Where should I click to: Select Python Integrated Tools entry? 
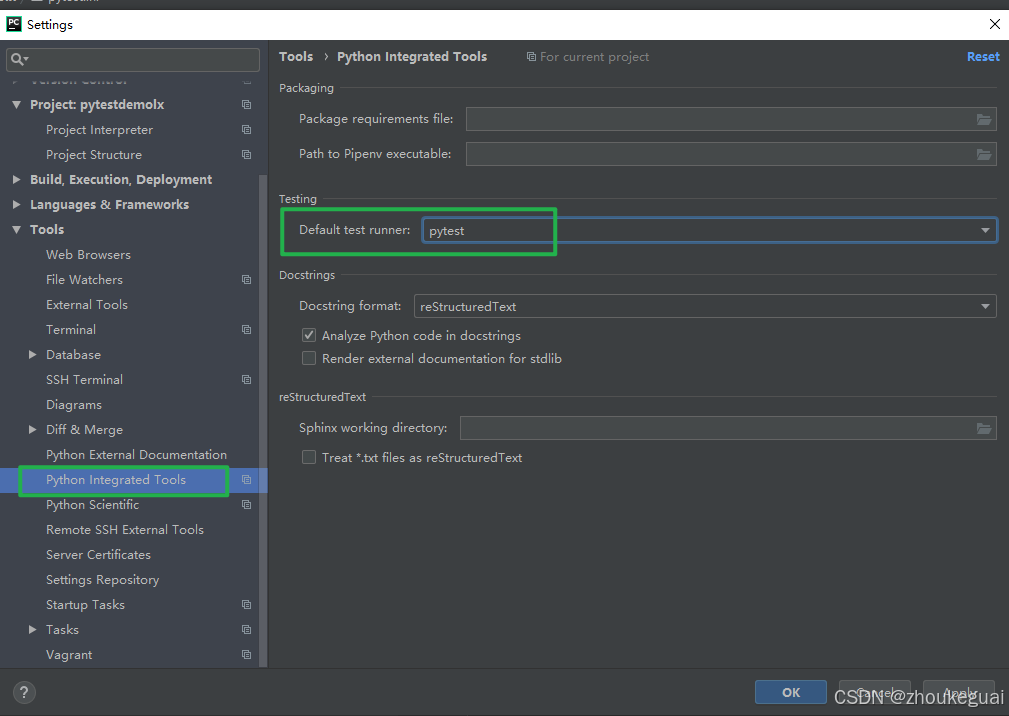coord(116,479)
